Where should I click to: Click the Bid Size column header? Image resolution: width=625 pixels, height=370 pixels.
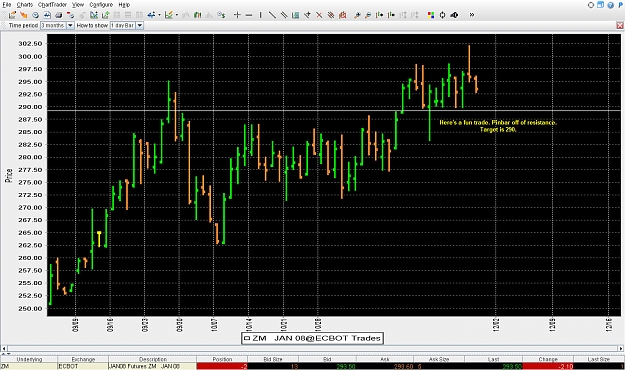click(273, 359)
